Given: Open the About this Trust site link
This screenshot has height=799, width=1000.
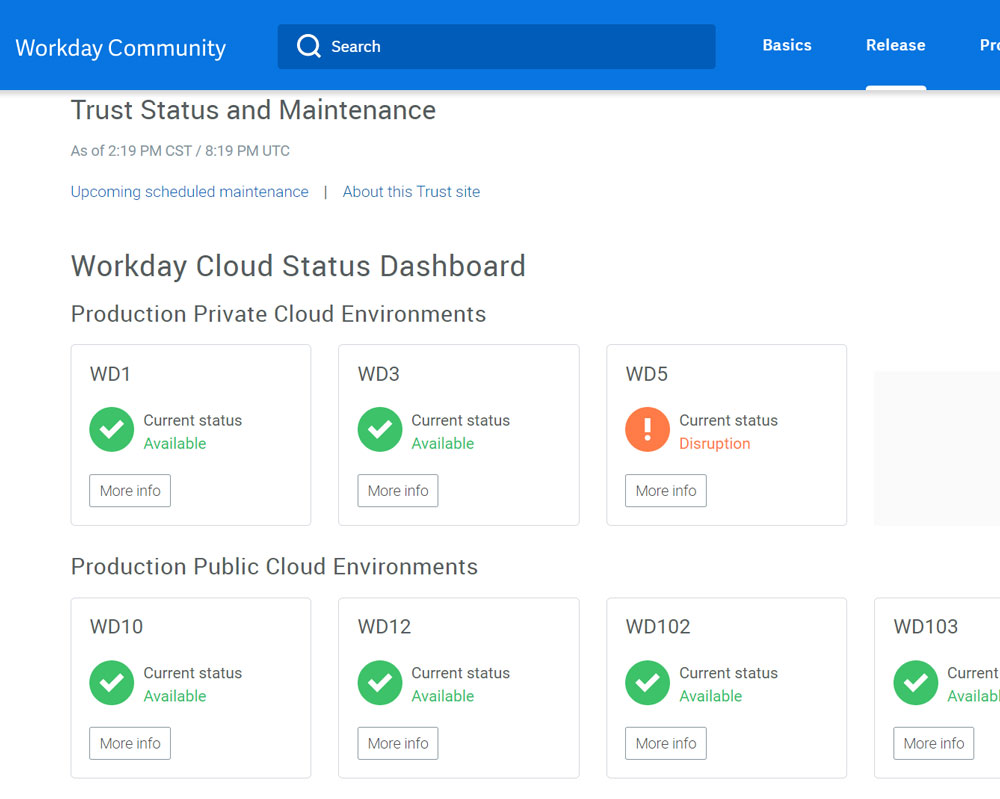Looking at the screenshot, I should coord(411,191).
